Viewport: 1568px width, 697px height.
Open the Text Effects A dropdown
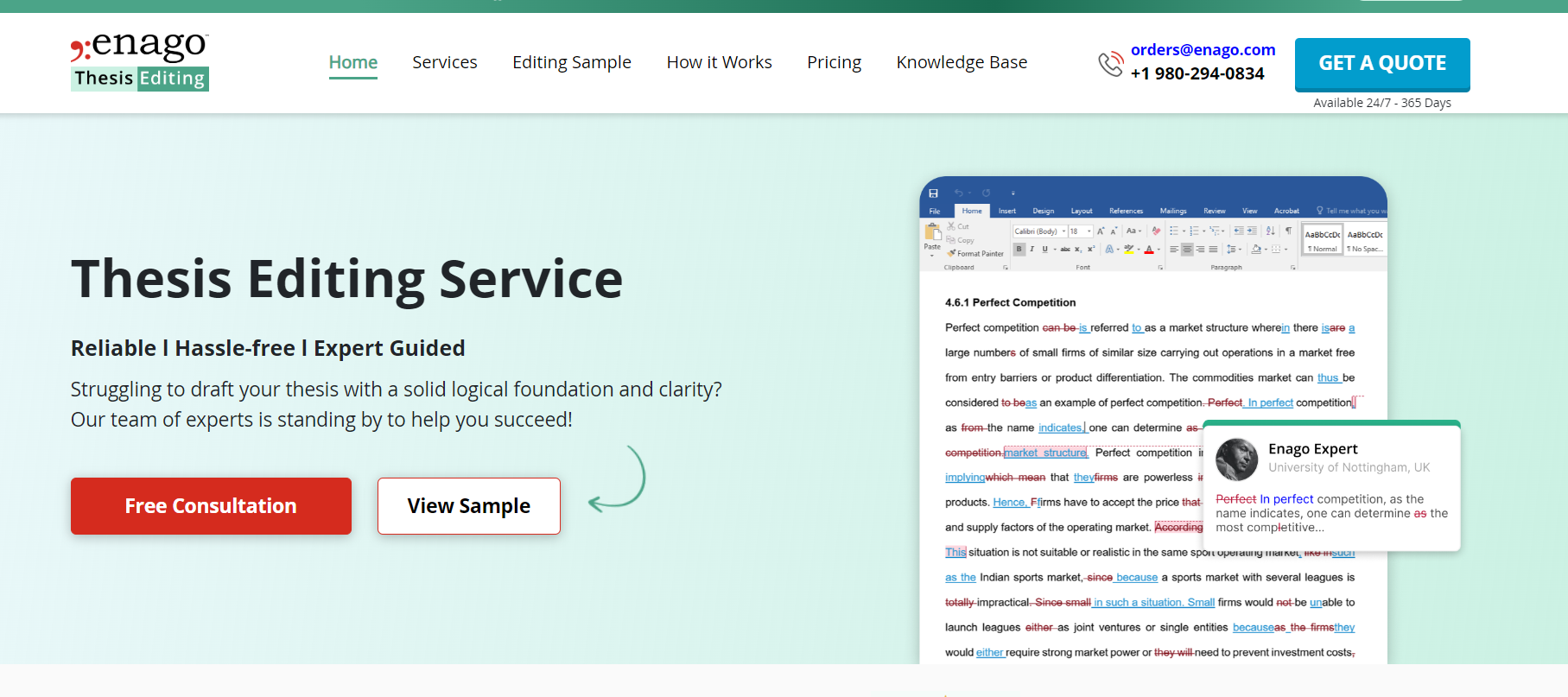pyautogui.click(x=1113, y=249)
